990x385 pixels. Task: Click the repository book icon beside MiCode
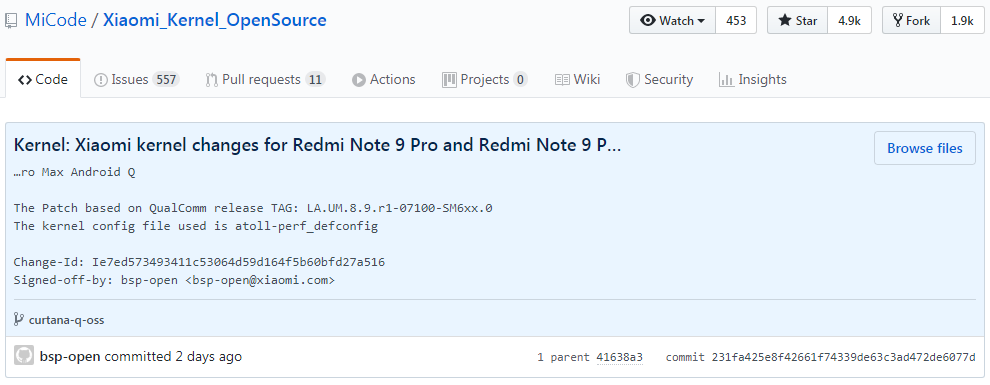tap(9, 20)
